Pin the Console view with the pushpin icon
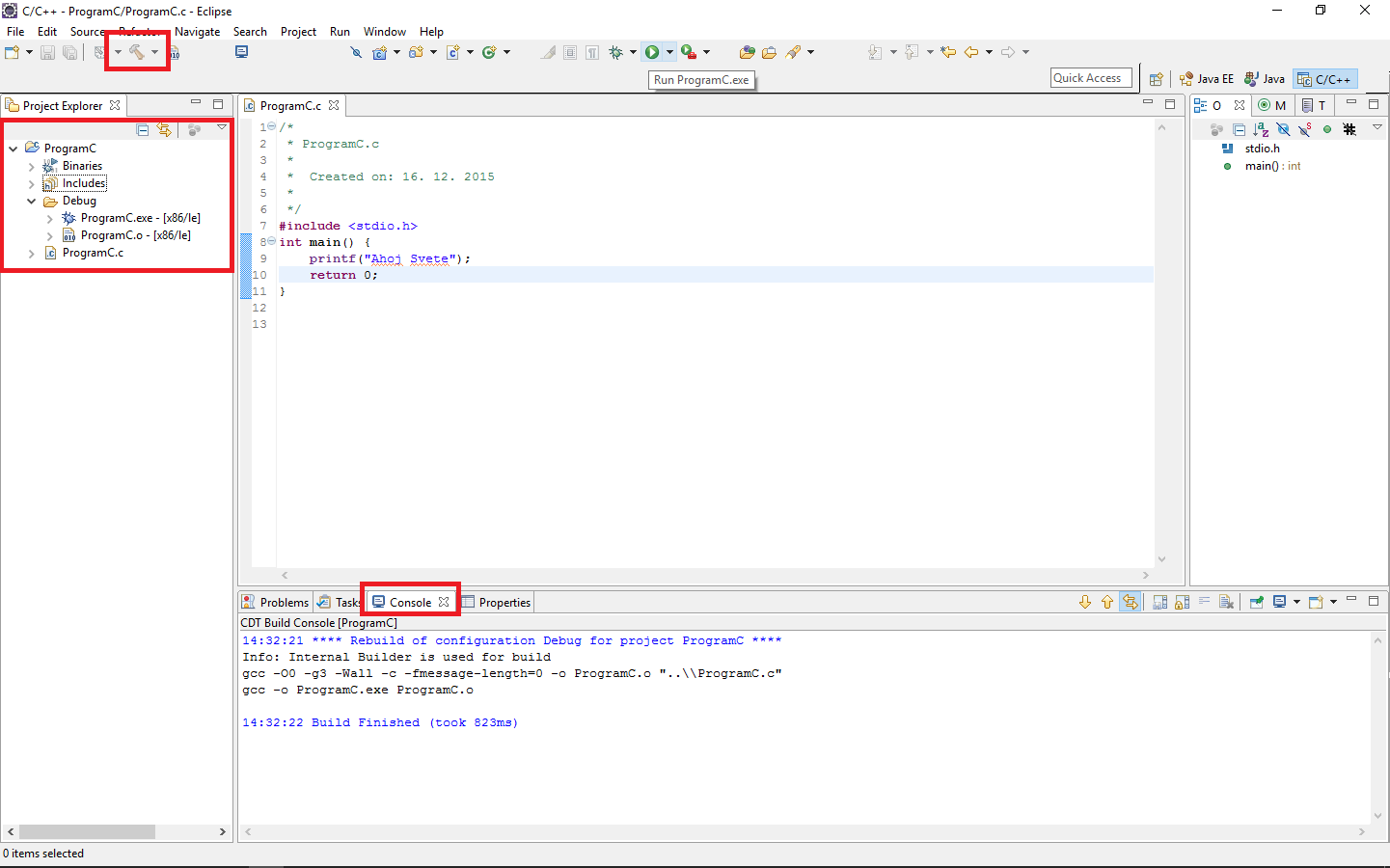1390x868 pixels. point(1257,601)
